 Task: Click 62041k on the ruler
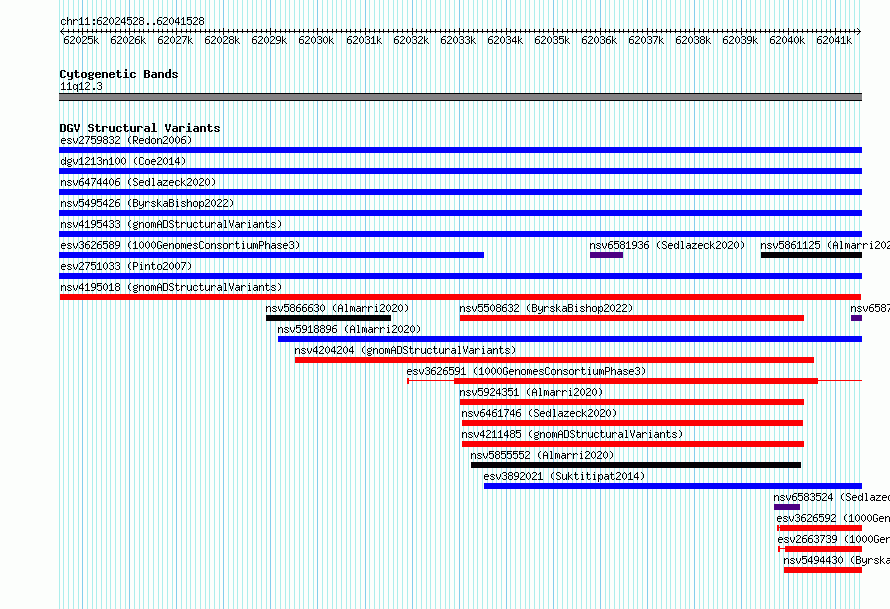coord(834,40)
